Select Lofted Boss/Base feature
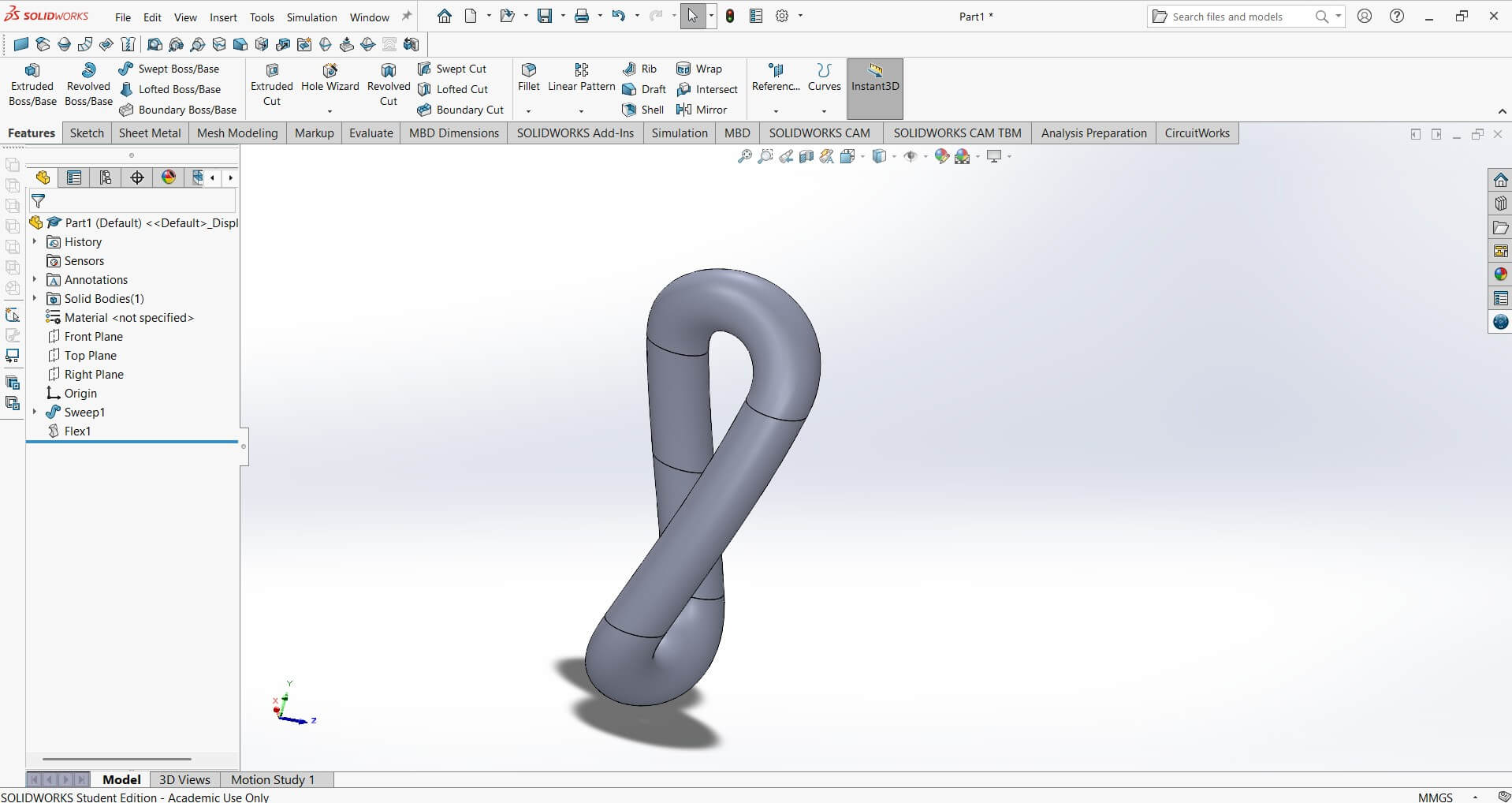This screenshot has height=803, width=1512. [169, 89]
